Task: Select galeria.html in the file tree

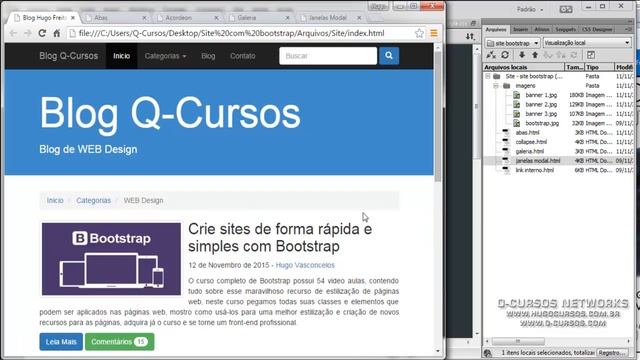Action: click(x=529, y=151)
